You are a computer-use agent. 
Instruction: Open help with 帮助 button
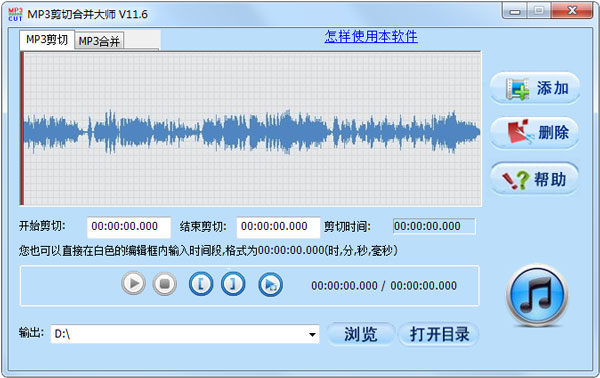535,179
